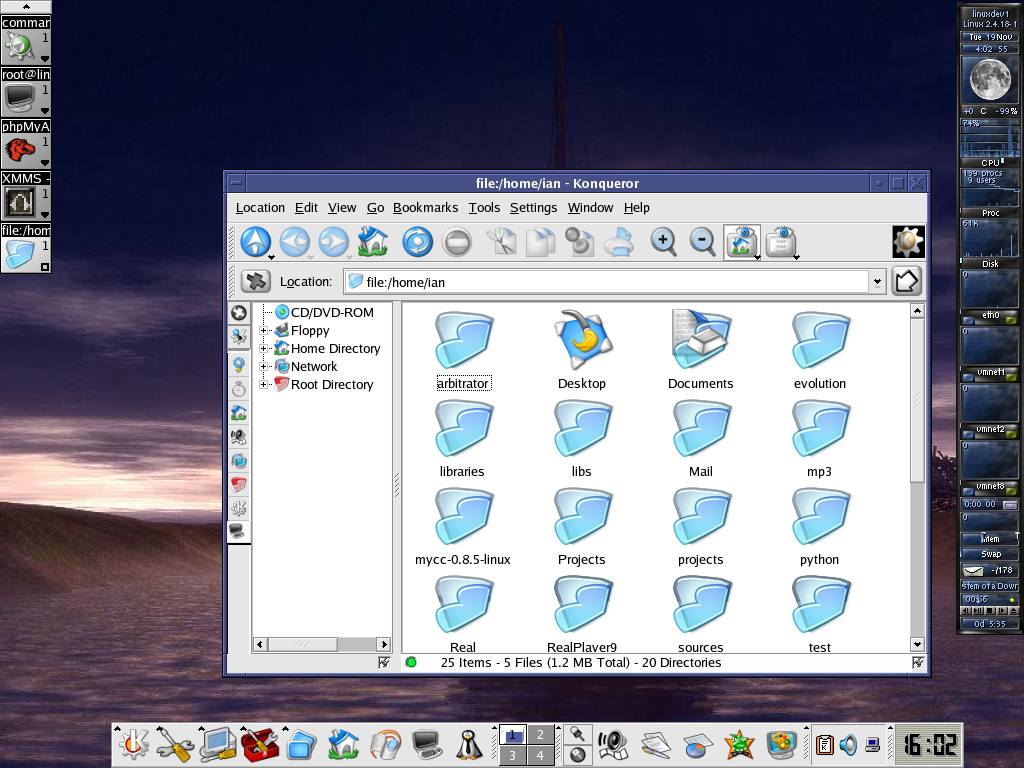1024x768 pixels.
Task: Open the Home Directory tab in the sidebar
Action: (239, 413)
